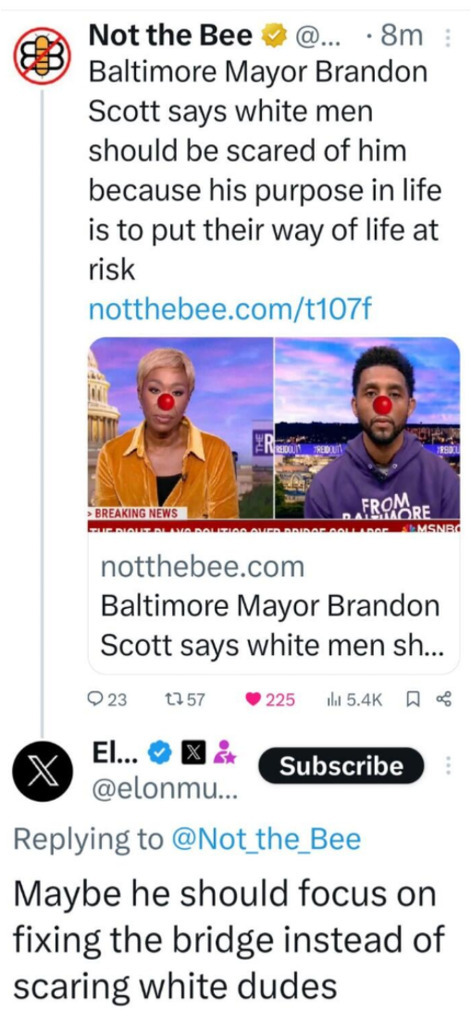This screenshot has height=1024, width=471.
Task: Click the gold verified badge beside Not the Bee
Action: coord(273,38)
